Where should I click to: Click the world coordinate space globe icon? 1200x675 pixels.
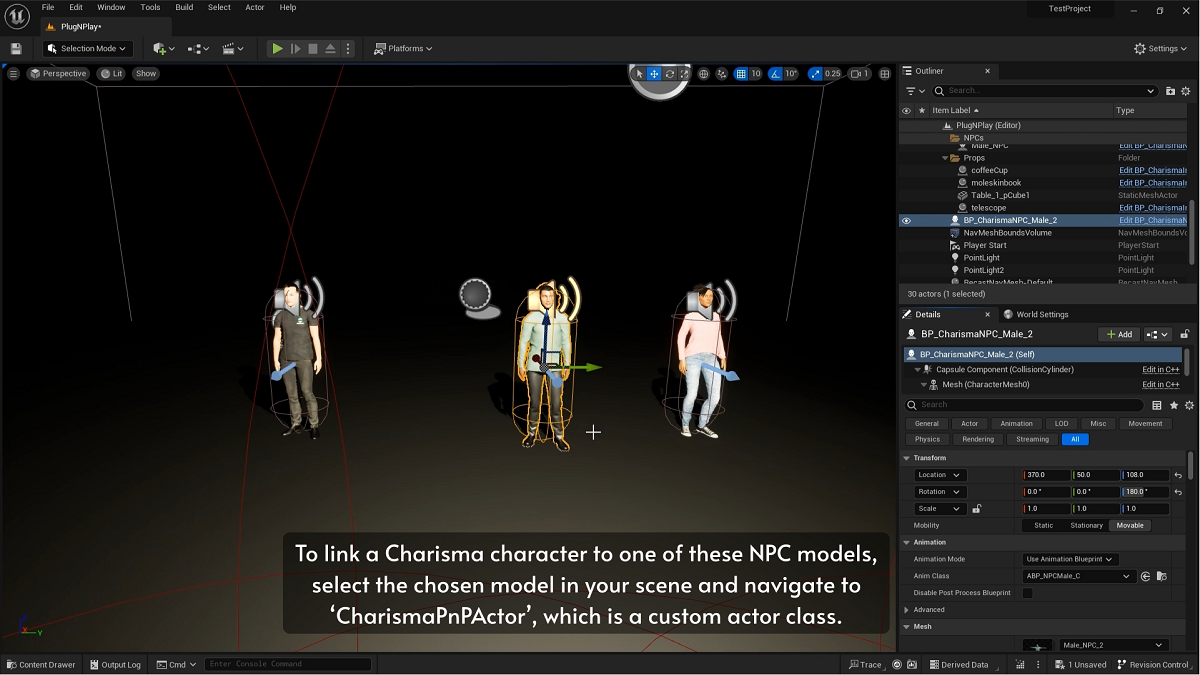tap(703, 74)
